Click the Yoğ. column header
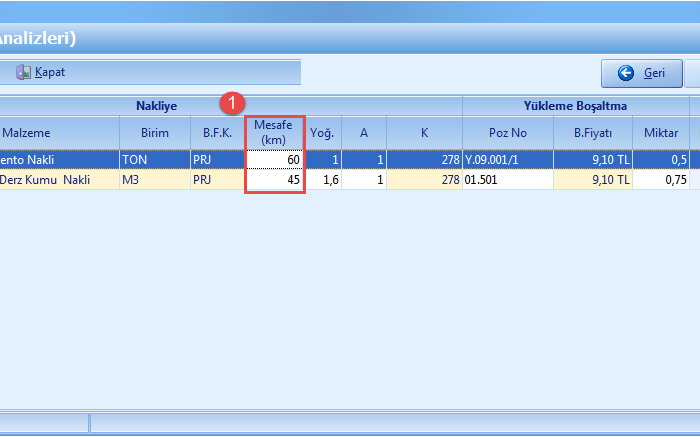Image resolution: width=700 pixels, height=437 pixels. (x=322, y=133)
